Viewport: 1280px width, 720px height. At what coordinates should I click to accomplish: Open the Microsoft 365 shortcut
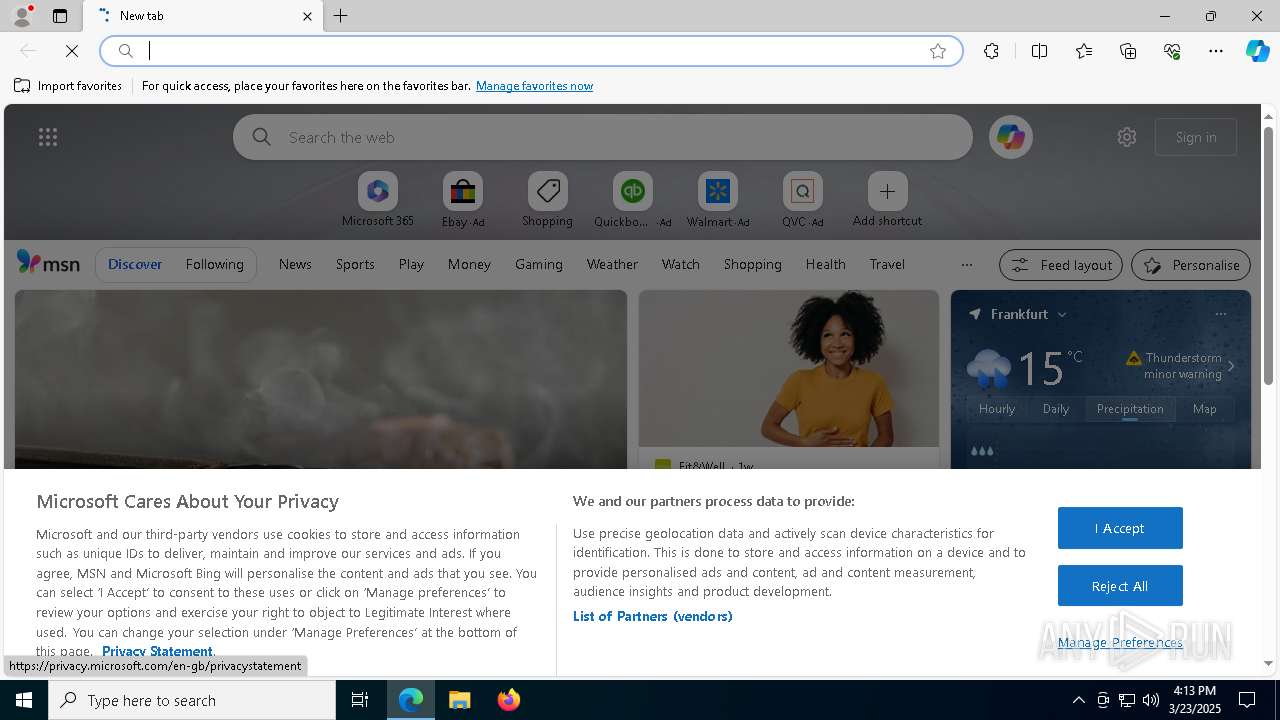pos(378,199)
